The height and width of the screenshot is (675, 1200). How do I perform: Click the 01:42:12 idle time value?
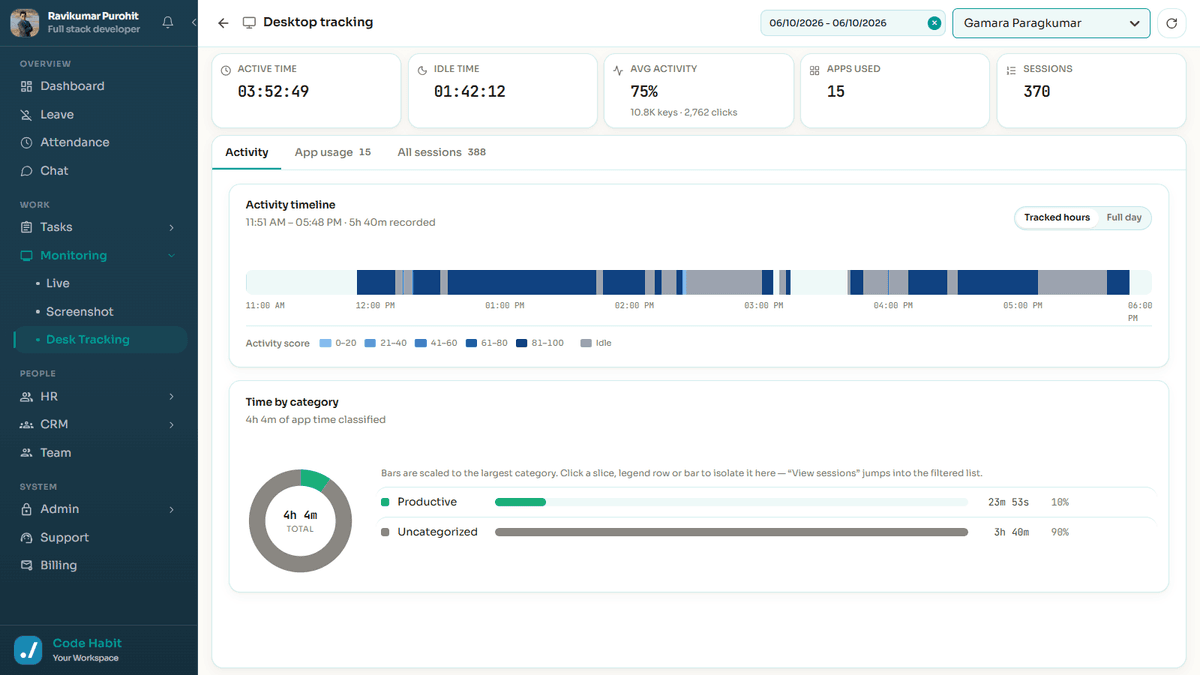pos(470,92)
